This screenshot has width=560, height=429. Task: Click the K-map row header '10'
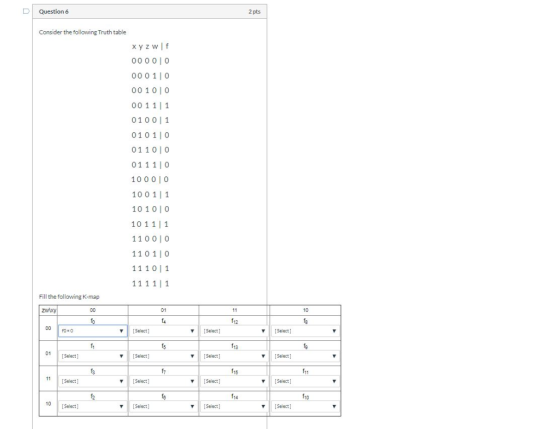[x=48, y=403]
